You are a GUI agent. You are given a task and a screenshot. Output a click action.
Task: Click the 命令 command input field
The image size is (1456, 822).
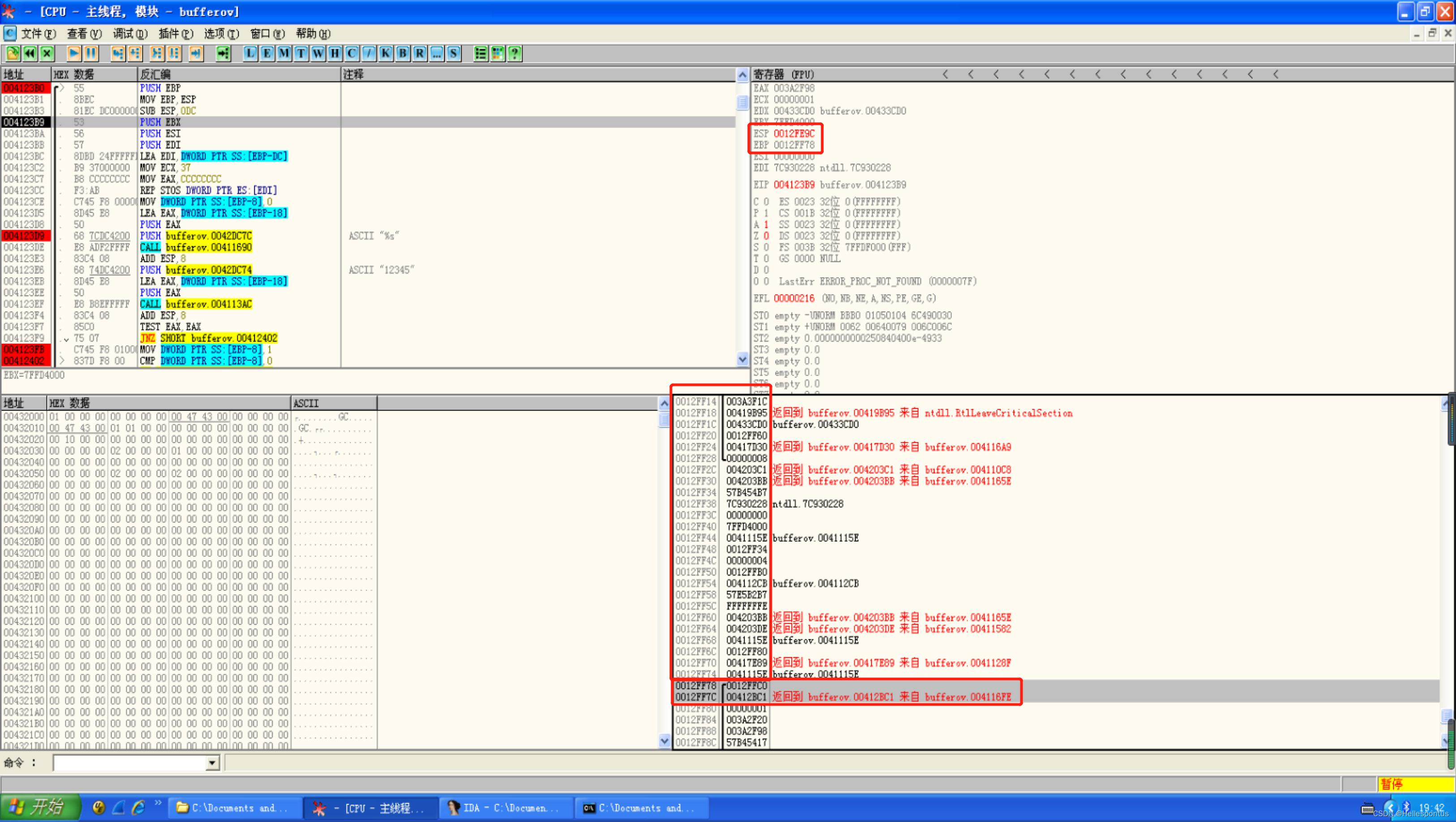130,762
